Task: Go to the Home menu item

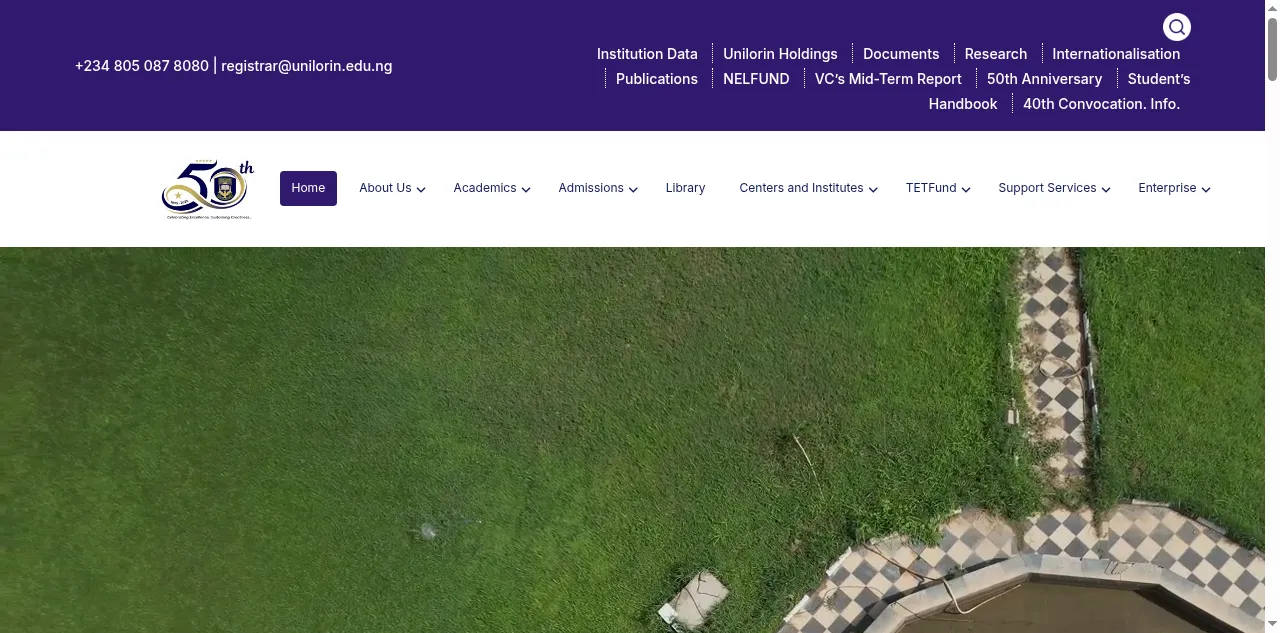Action: [308, 188]
